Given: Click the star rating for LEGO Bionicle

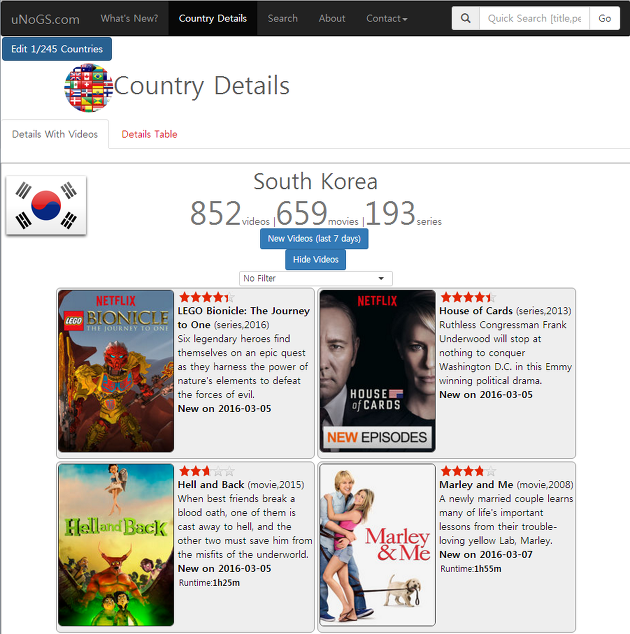Looking at the screenshot, I should [206, 297].
